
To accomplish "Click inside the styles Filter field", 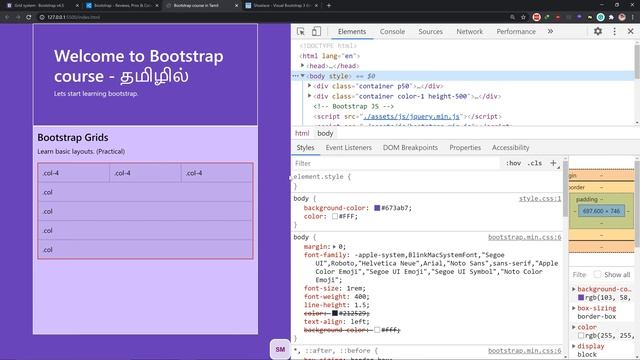I will 396,163.
